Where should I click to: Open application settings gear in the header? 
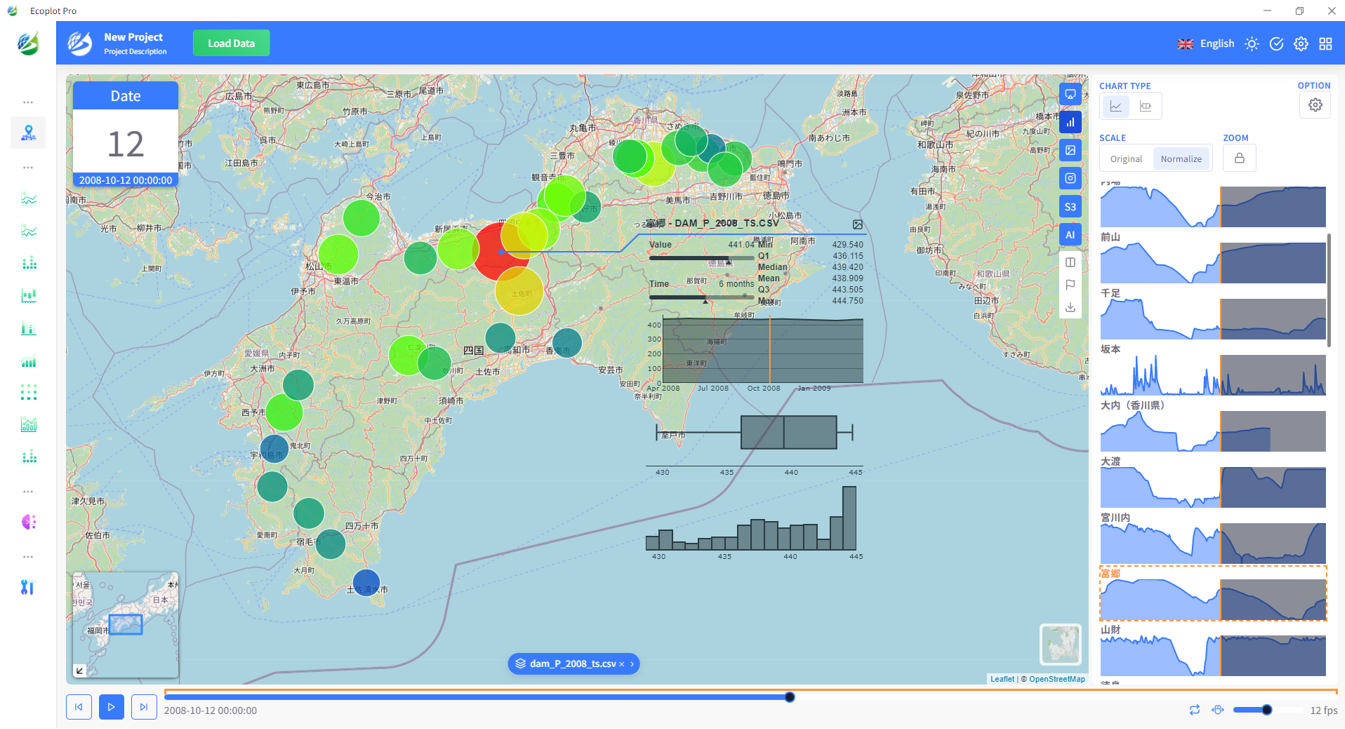(1301, 44)
